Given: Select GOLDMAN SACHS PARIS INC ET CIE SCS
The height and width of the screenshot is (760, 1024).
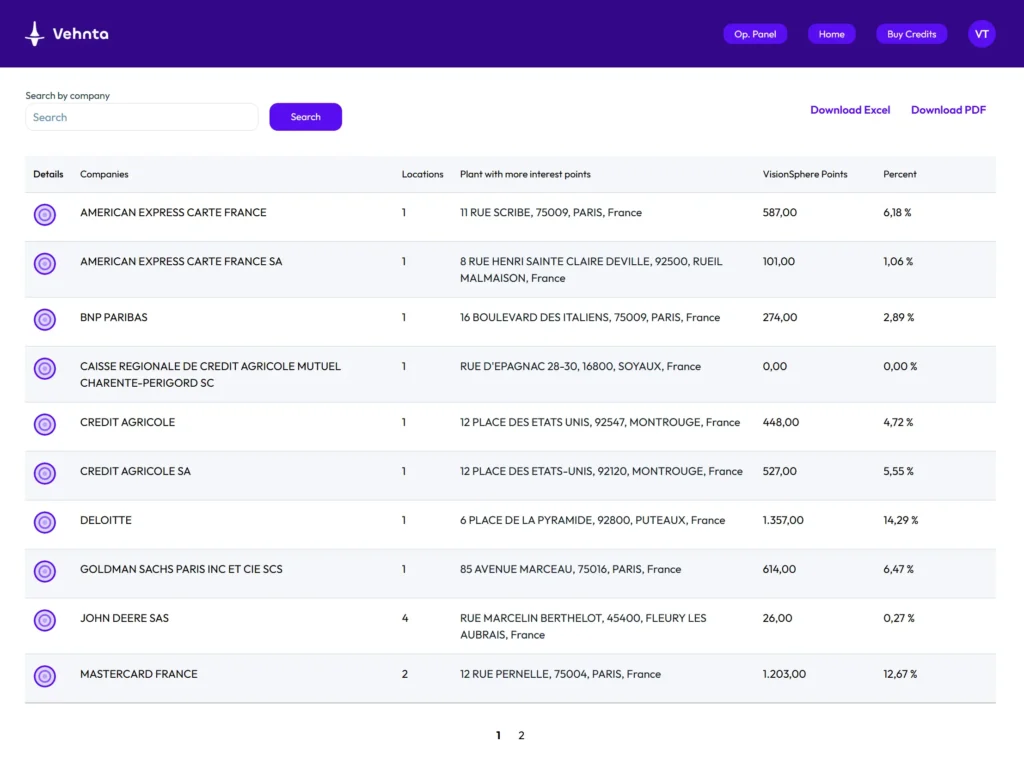Looking at the screenshot, I should (181, 569).
